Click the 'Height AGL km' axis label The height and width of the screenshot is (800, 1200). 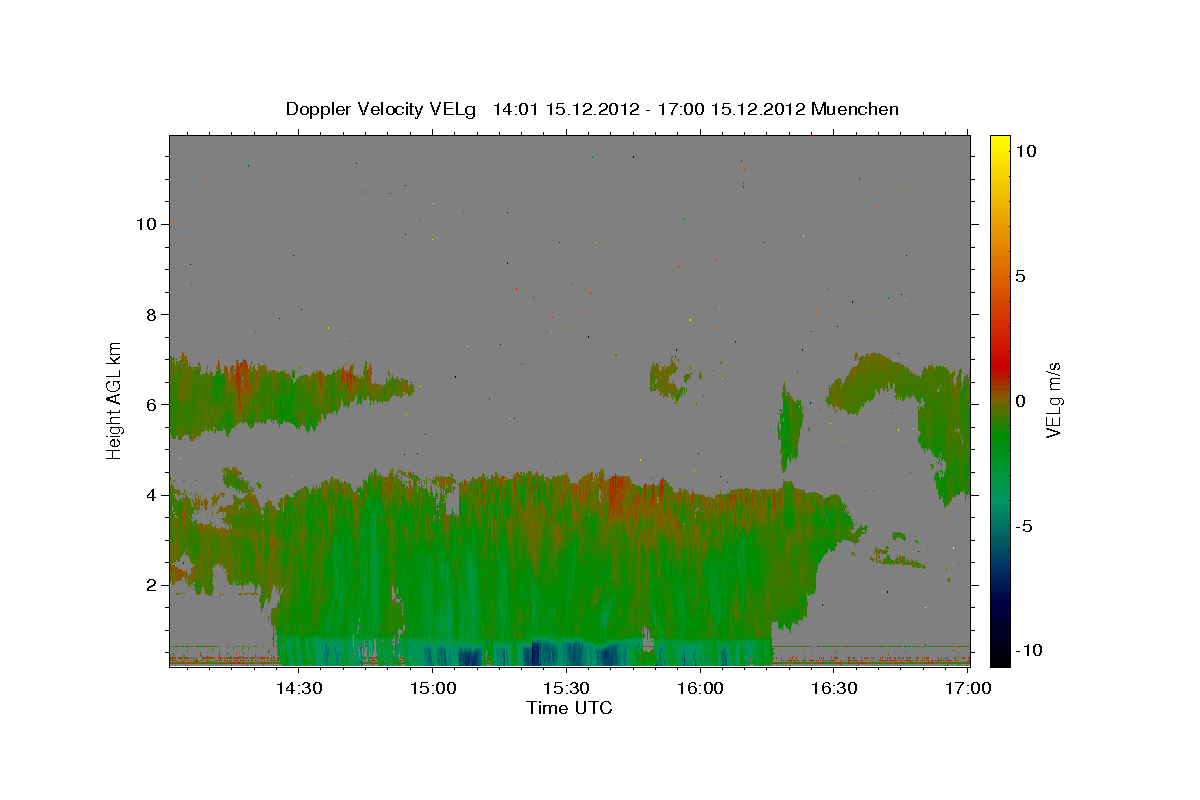(115, 400)
